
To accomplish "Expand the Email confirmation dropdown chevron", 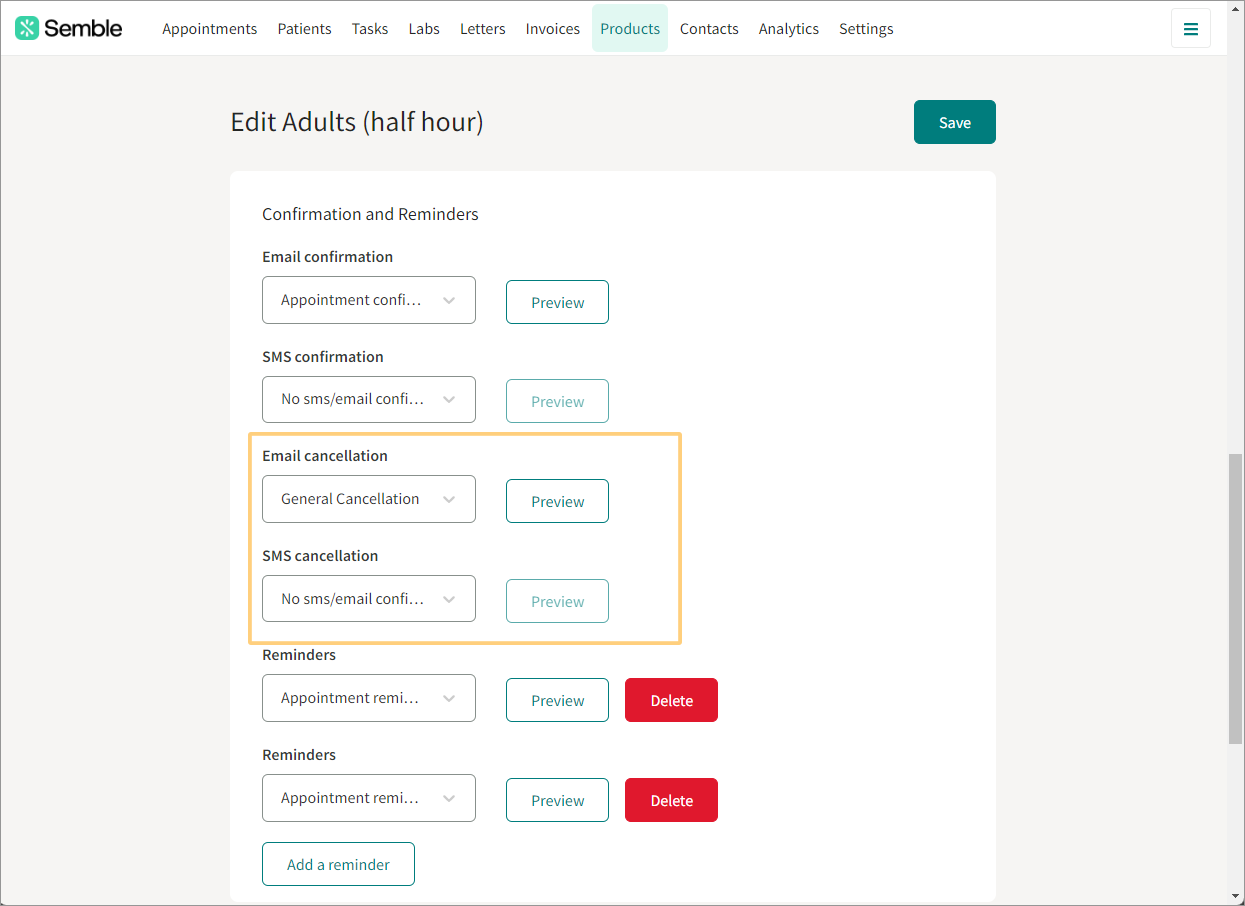I will pyautogui.click(x=449, y=300).
